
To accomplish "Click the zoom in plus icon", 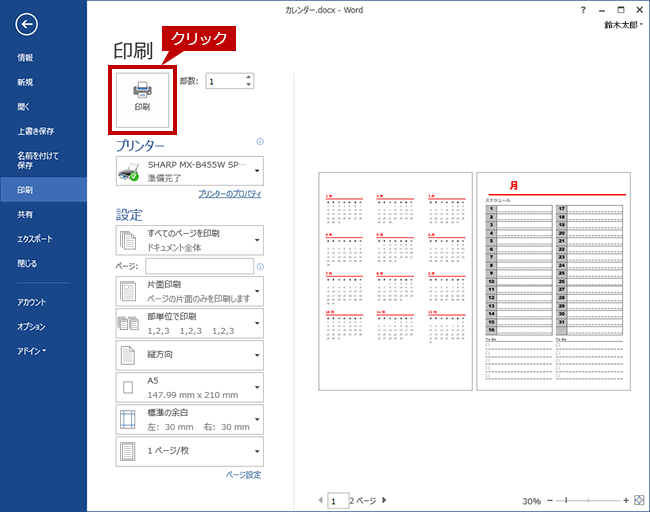I will tap(626, 500).
